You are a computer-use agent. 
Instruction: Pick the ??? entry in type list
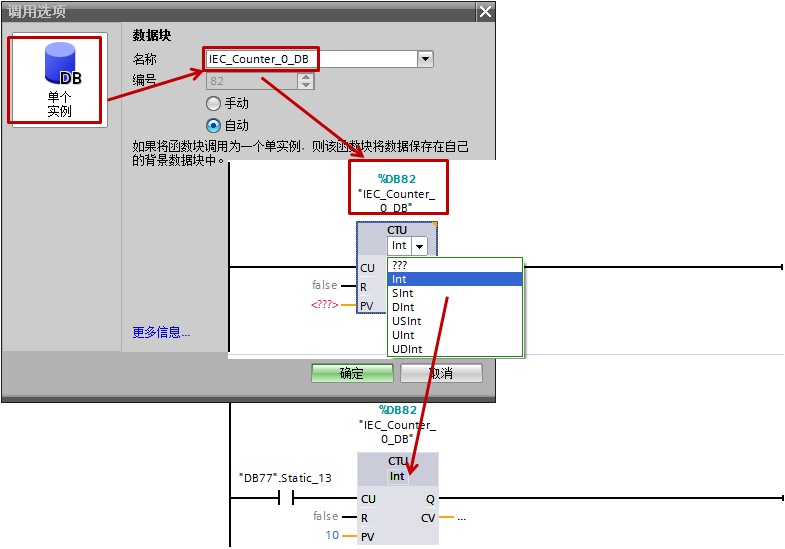(455, 265)
